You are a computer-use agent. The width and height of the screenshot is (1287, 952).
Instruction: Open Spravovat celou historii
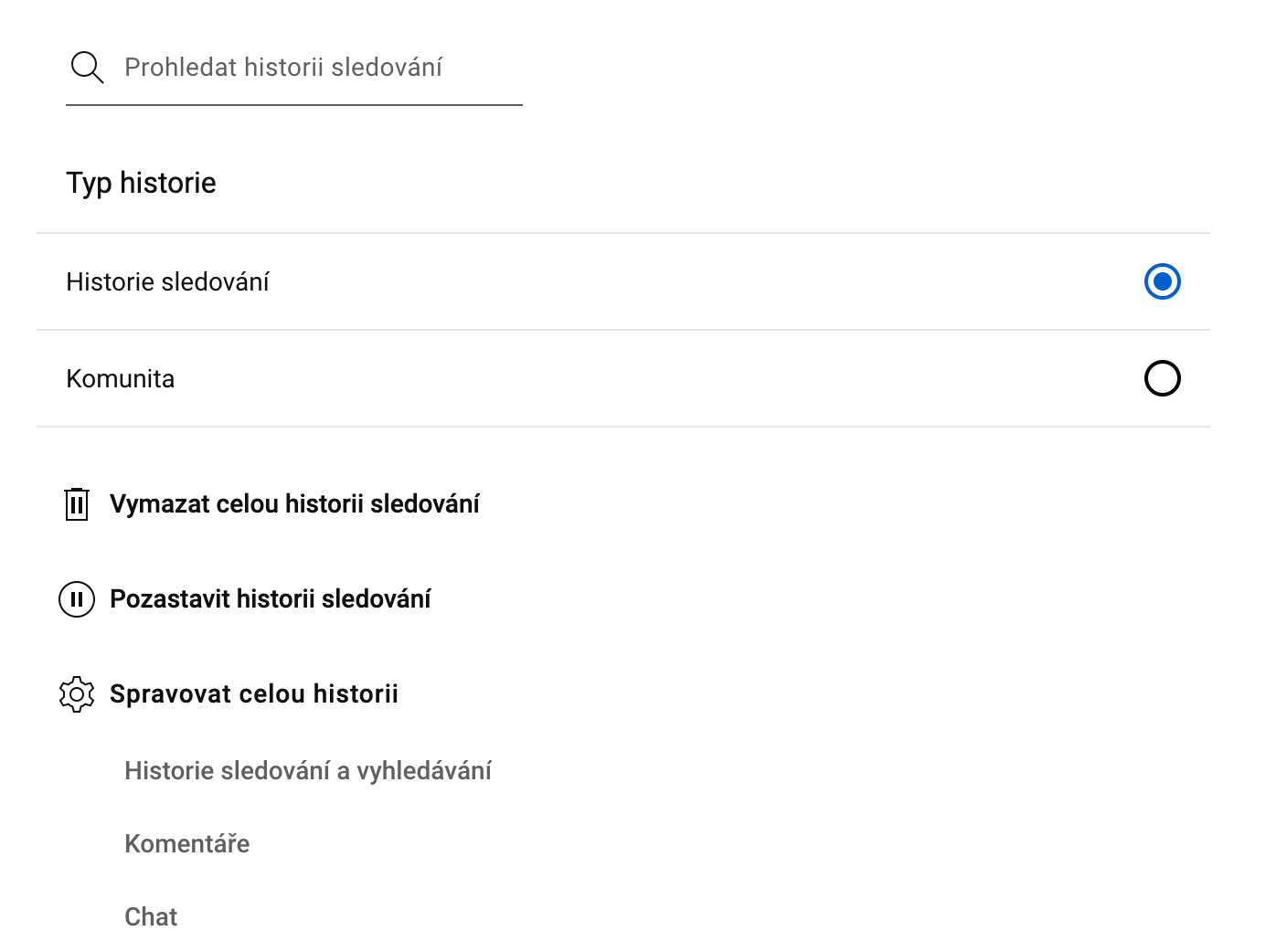pyautogui.click(x=253, y=694)
